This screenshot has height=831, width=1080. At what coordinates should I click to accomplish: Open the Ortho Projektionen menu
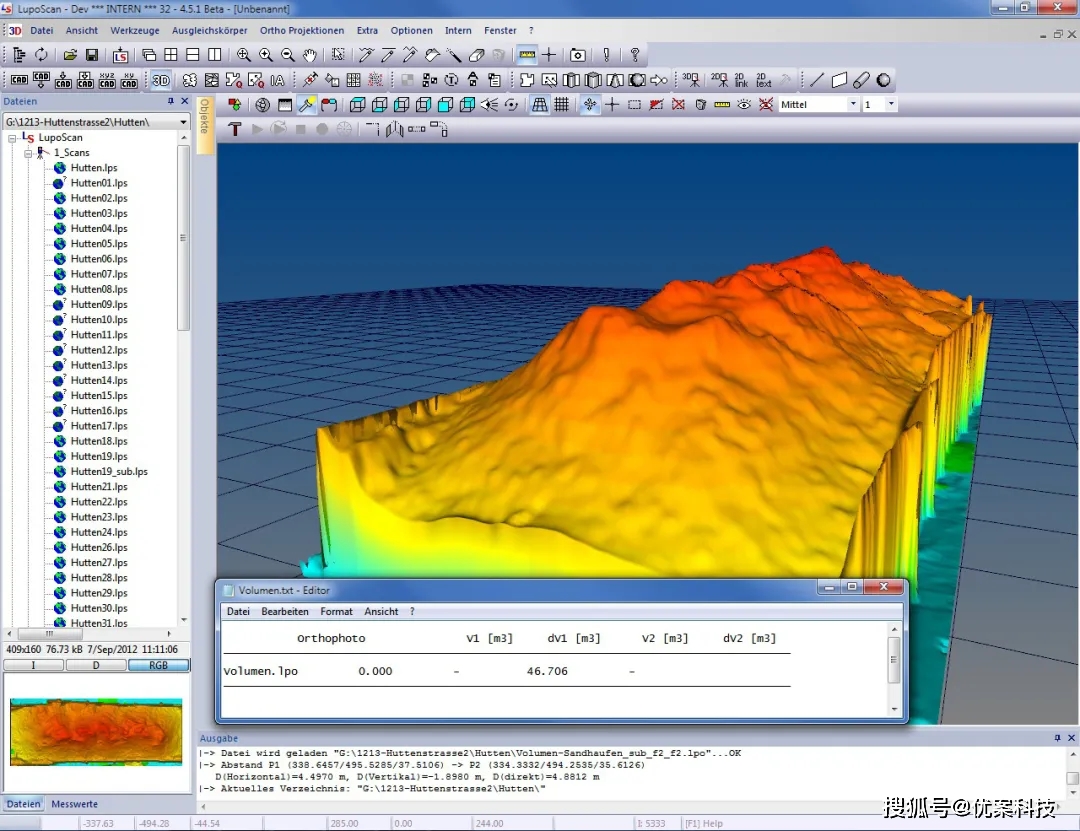pos(302,31)
